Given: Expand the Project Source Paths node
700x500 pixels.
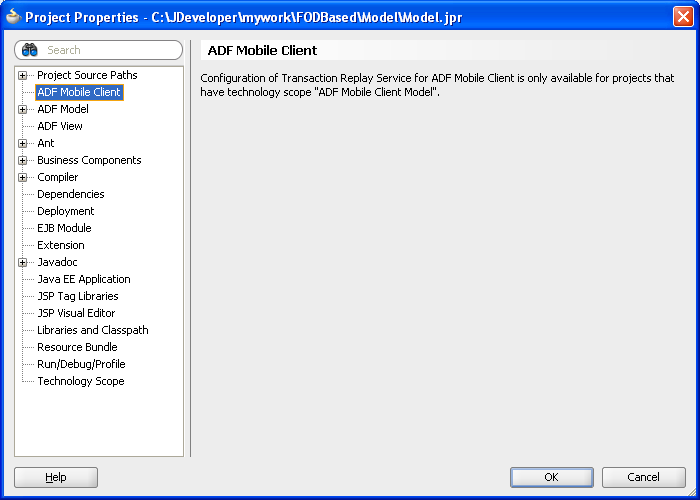Looking at the screenshot, I should (x=22, y=75).
